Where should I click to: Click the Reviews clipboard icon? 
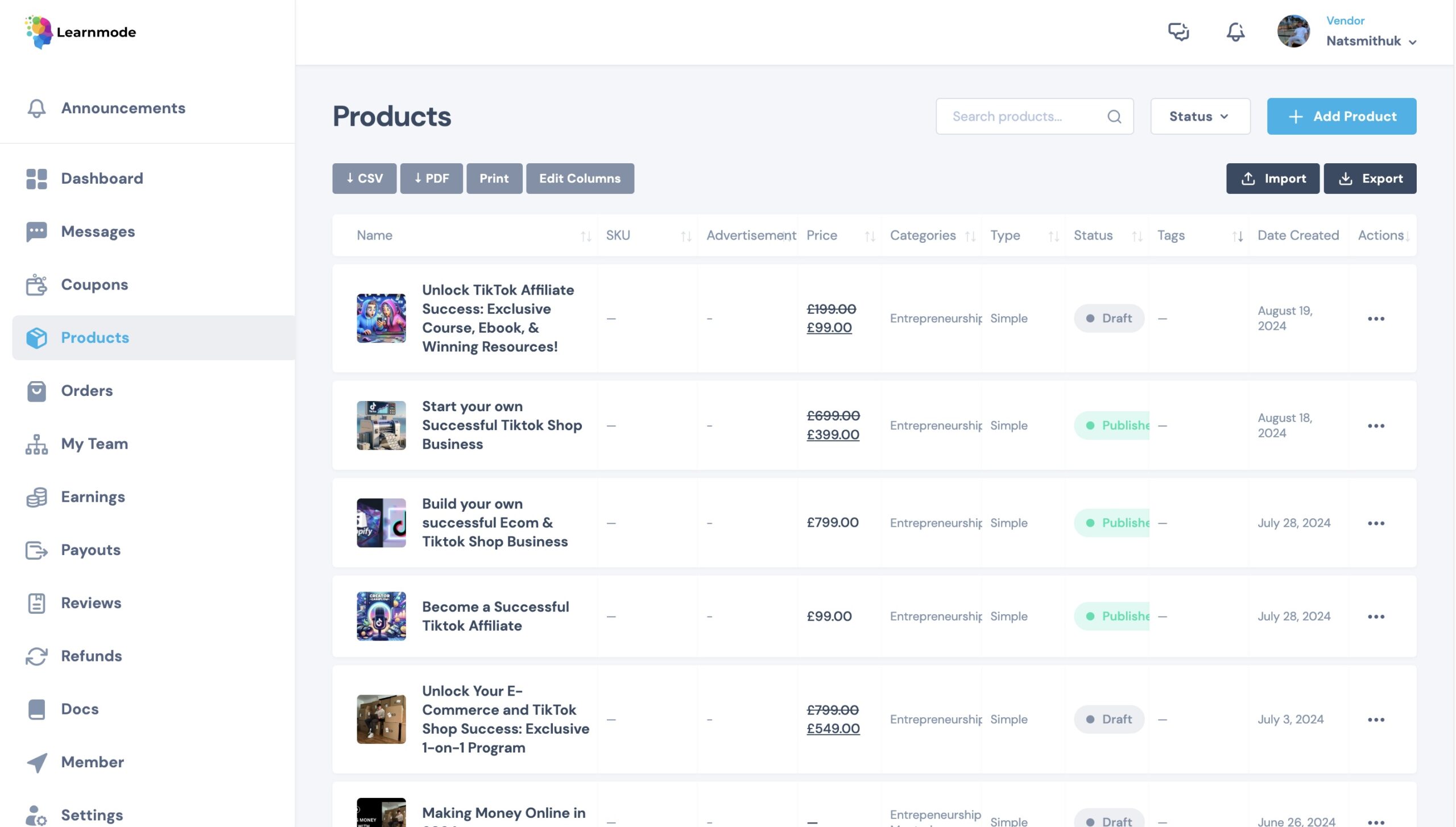pyautogui.click(x=36, y=603)
